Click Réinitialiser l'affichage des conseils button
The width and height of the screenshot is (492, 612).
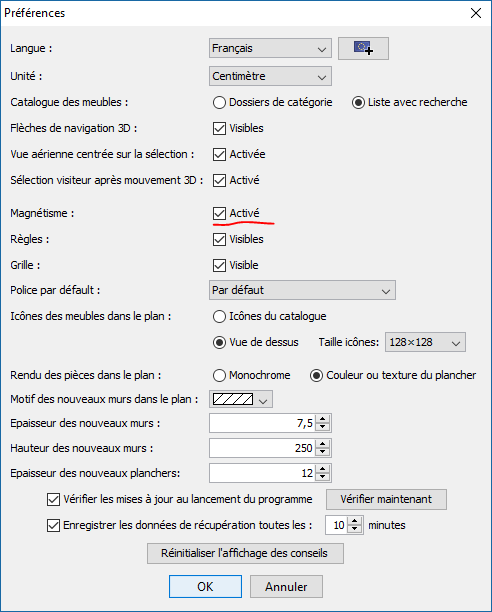tap(245, 553)
